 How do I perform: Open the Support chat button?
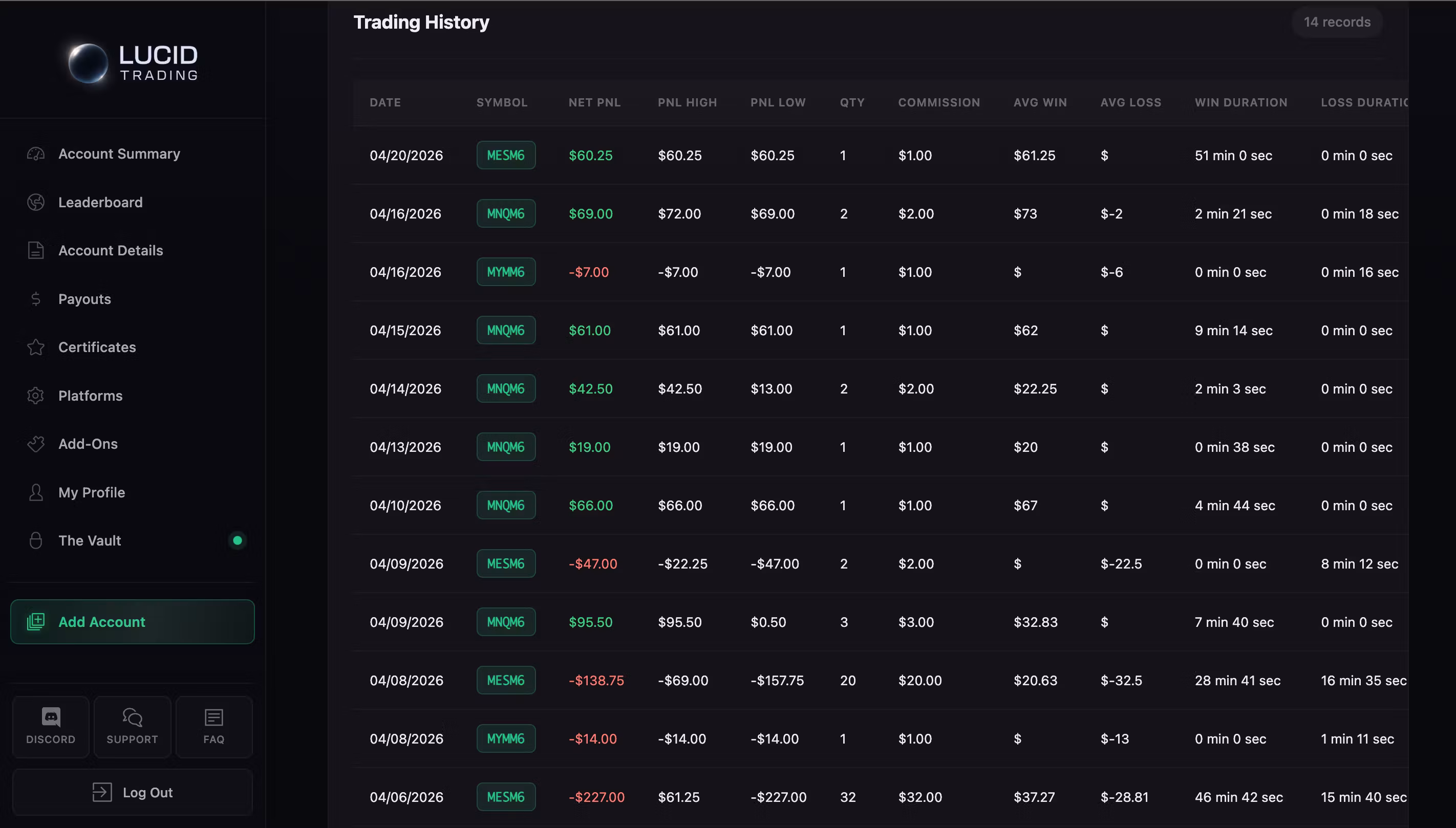[132, 727]
